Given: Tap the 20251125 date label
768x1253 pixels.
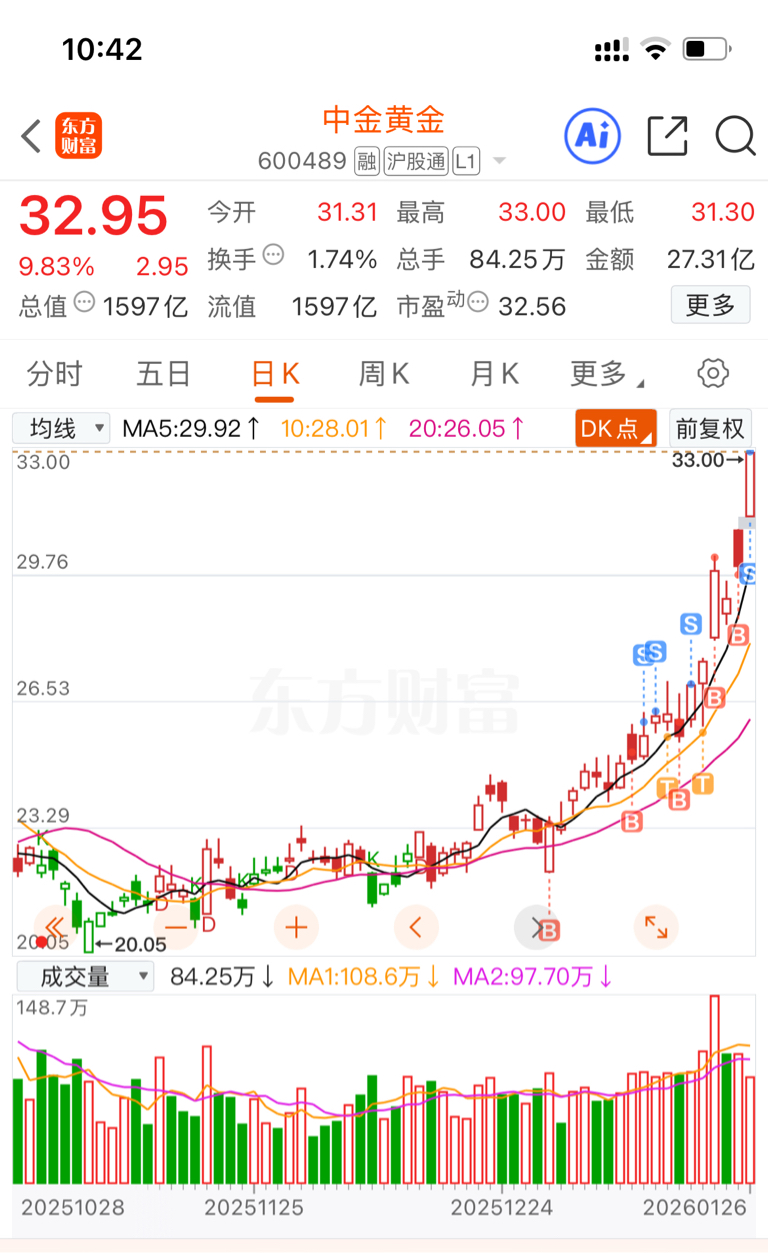Looking at the screenshot, I should [x=254, y=1207].
